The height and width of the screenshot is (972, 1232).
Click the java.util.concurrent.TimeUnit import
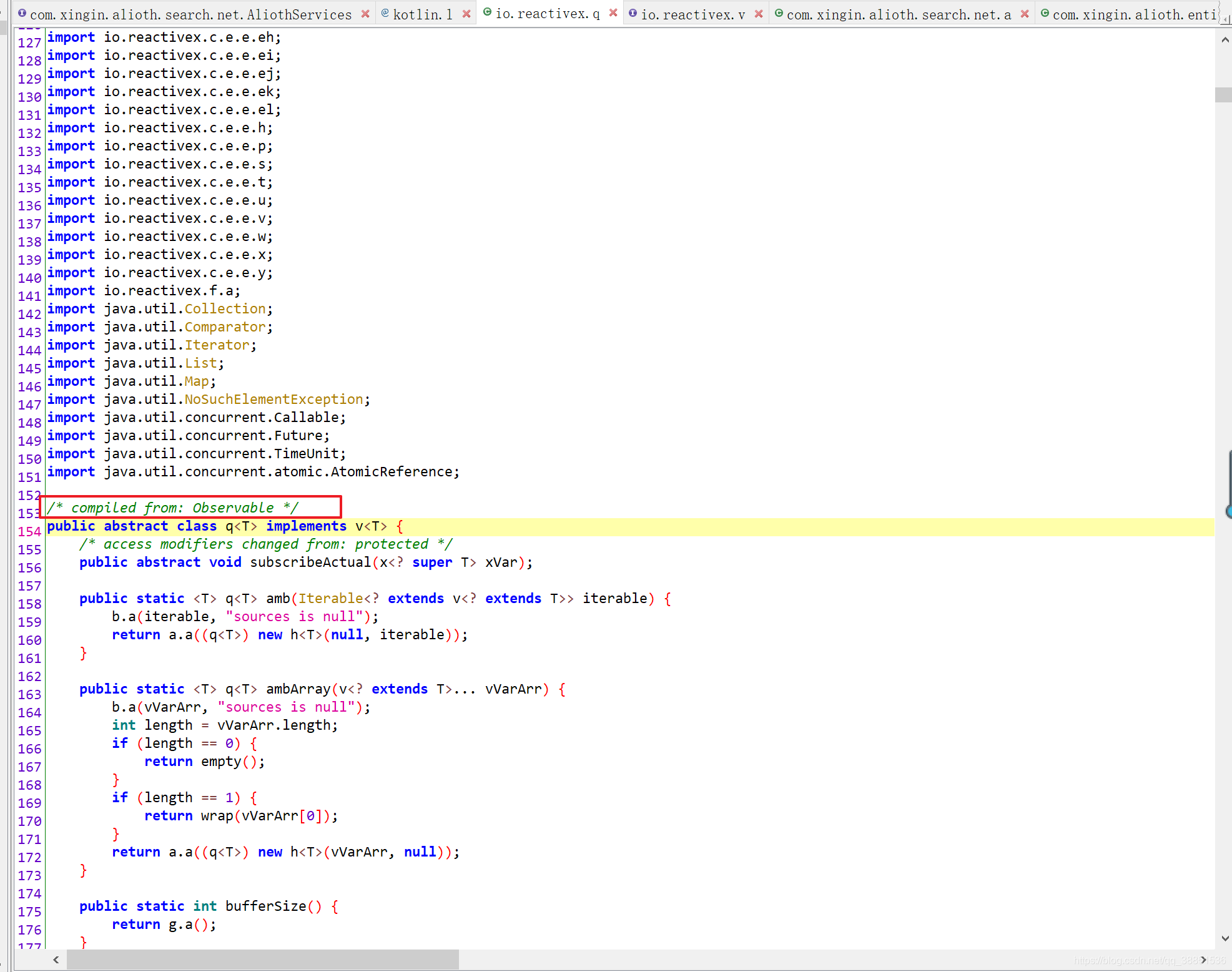tap(196, 454)
